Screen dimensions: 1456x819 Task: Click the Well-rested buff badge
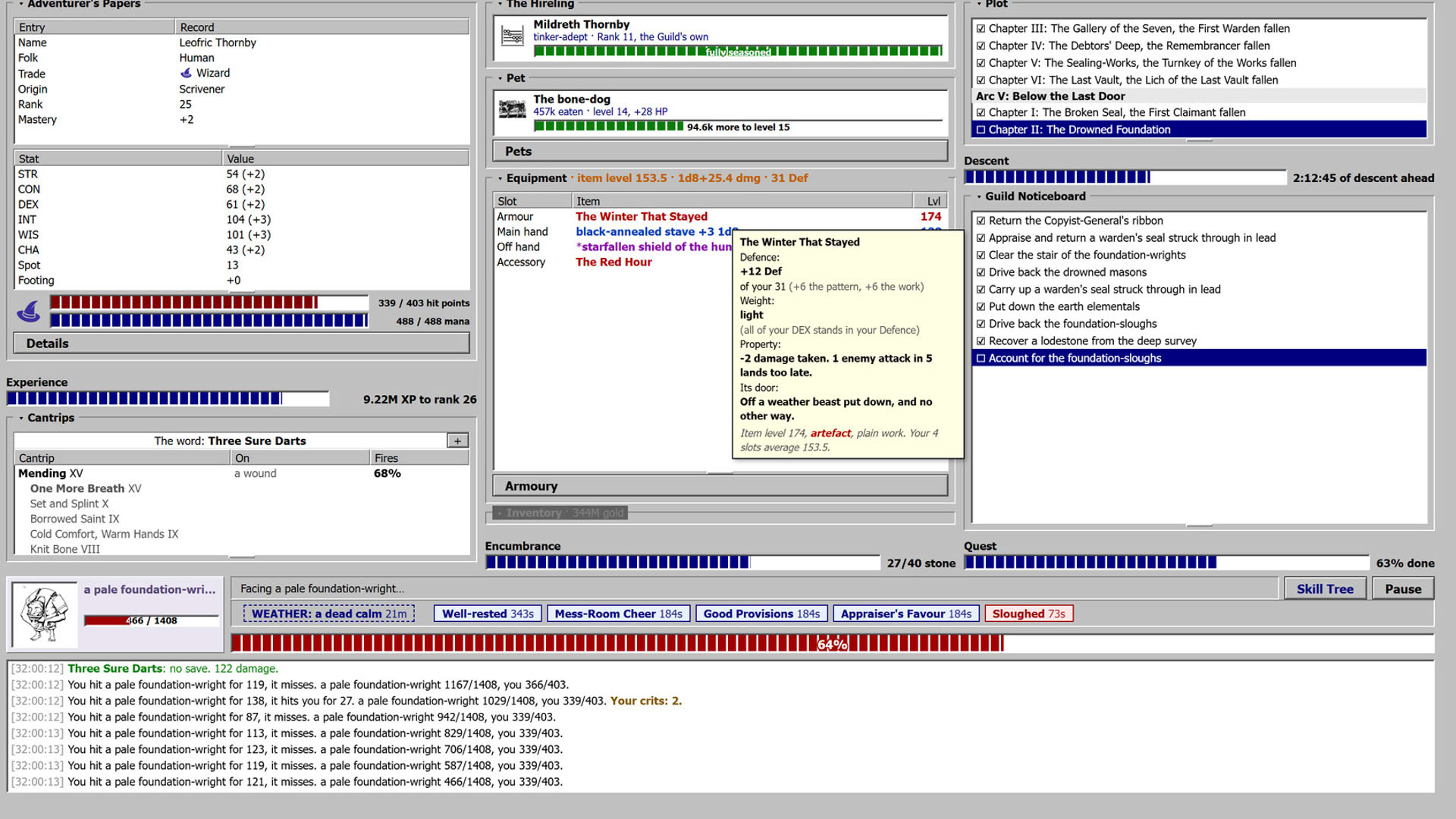[x=488, y=613]
